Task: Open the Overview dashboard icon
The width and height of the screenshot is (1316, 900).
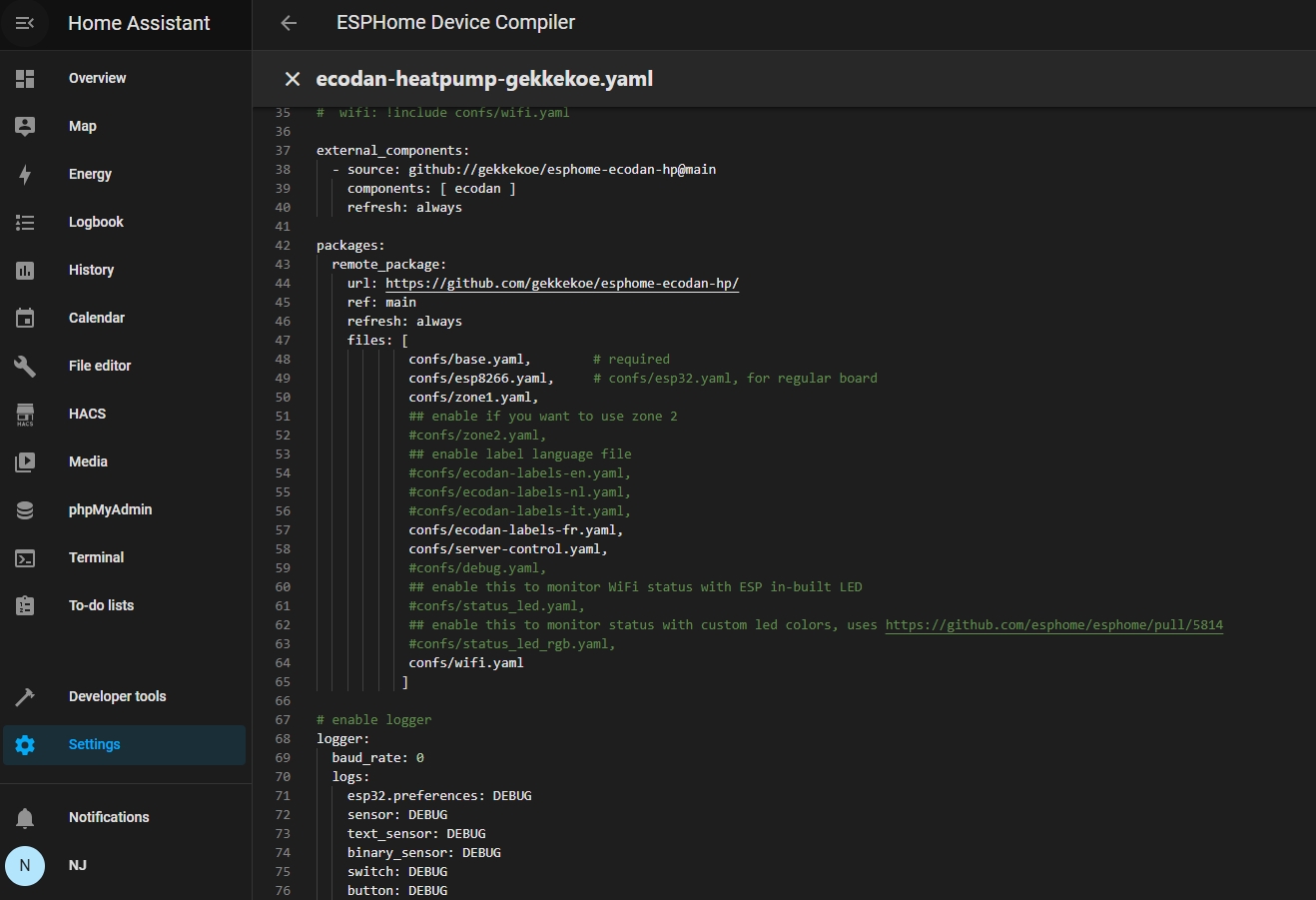Action: (25, 78)
